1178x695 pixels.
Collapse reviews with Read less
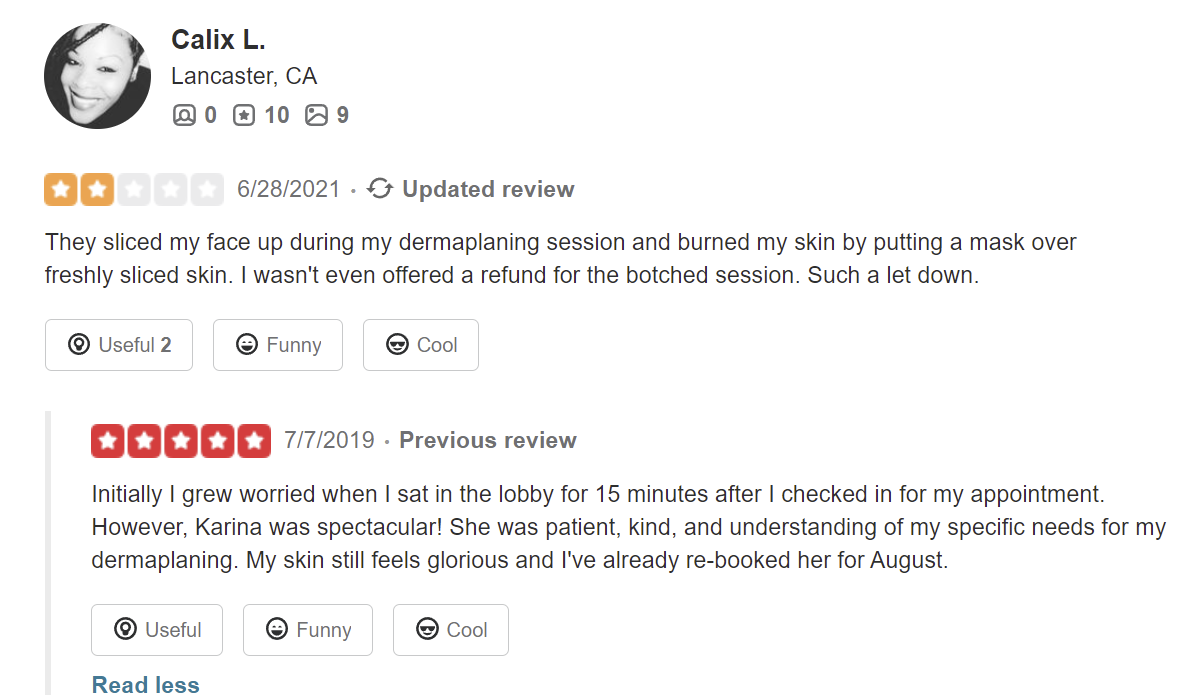(145, 685)
